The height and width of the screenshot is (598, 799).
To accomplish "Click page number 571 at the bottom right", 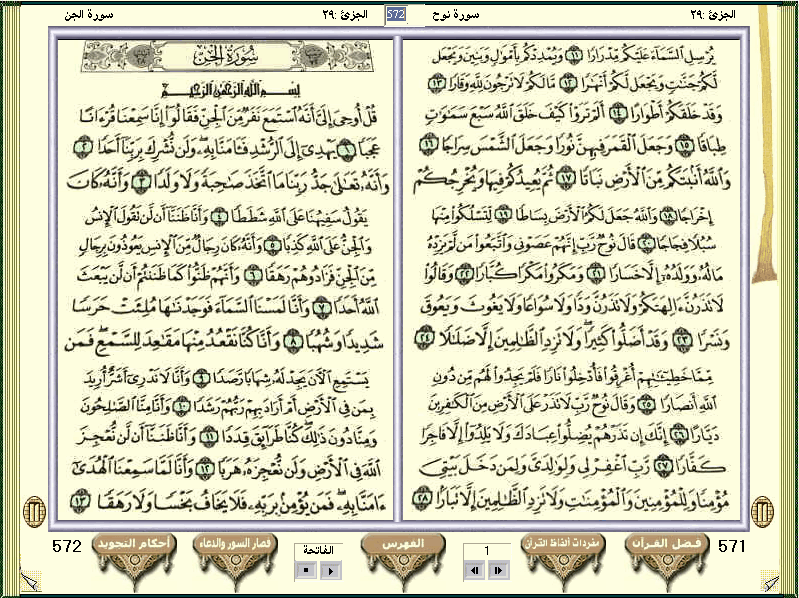I will 732,546.
